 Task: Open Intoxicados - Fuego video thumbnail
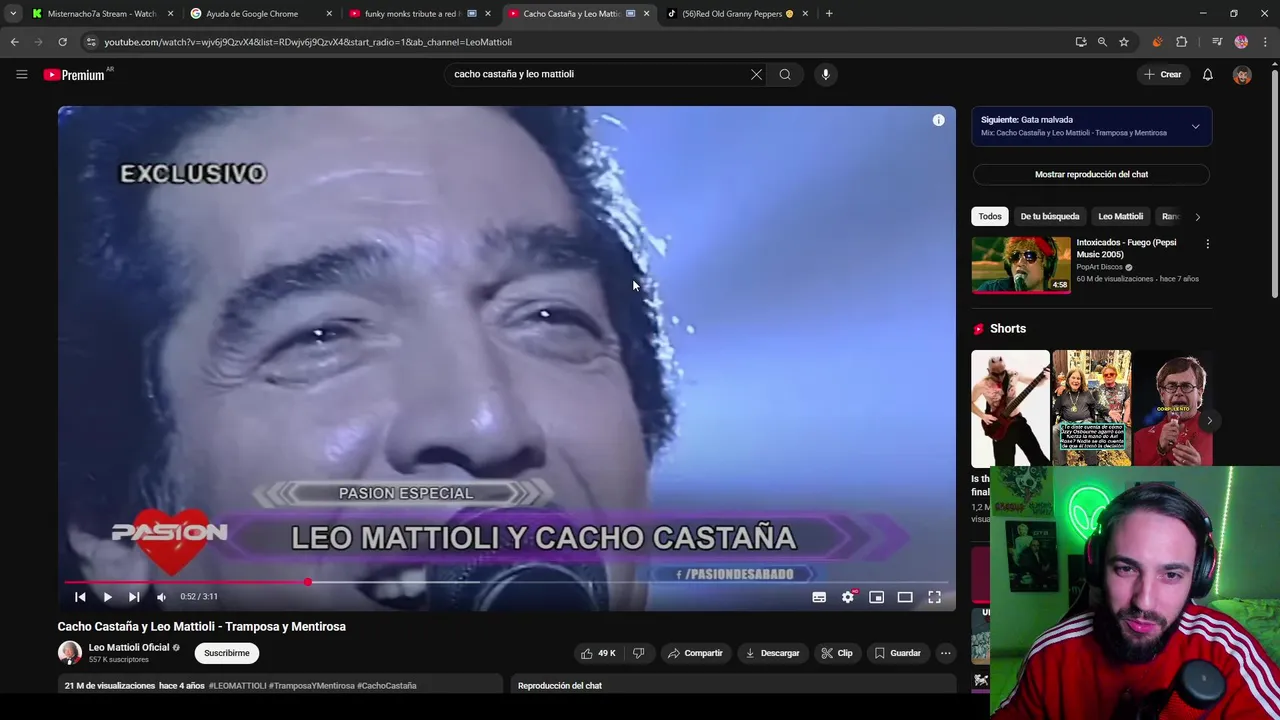point(1021,265)
